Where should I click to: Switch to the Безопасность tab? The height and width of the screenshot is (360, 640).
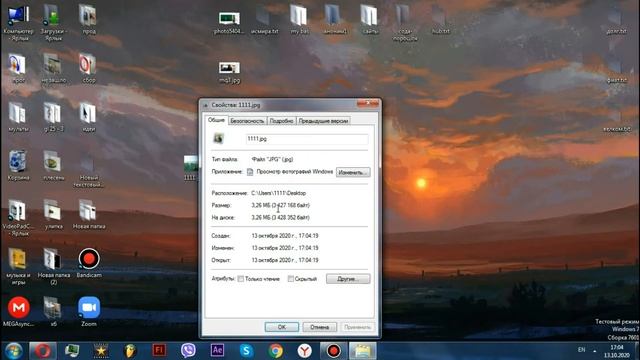247,121
